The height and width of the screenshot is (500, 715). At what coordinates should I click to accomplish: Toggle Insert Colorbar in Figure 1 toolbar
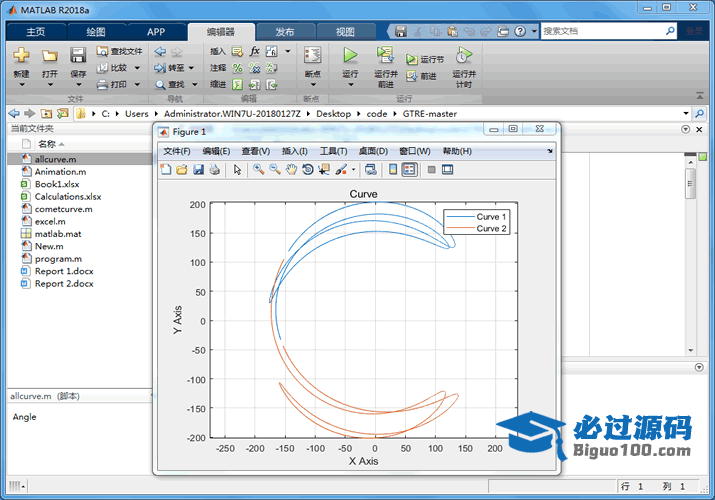point(393,170)
